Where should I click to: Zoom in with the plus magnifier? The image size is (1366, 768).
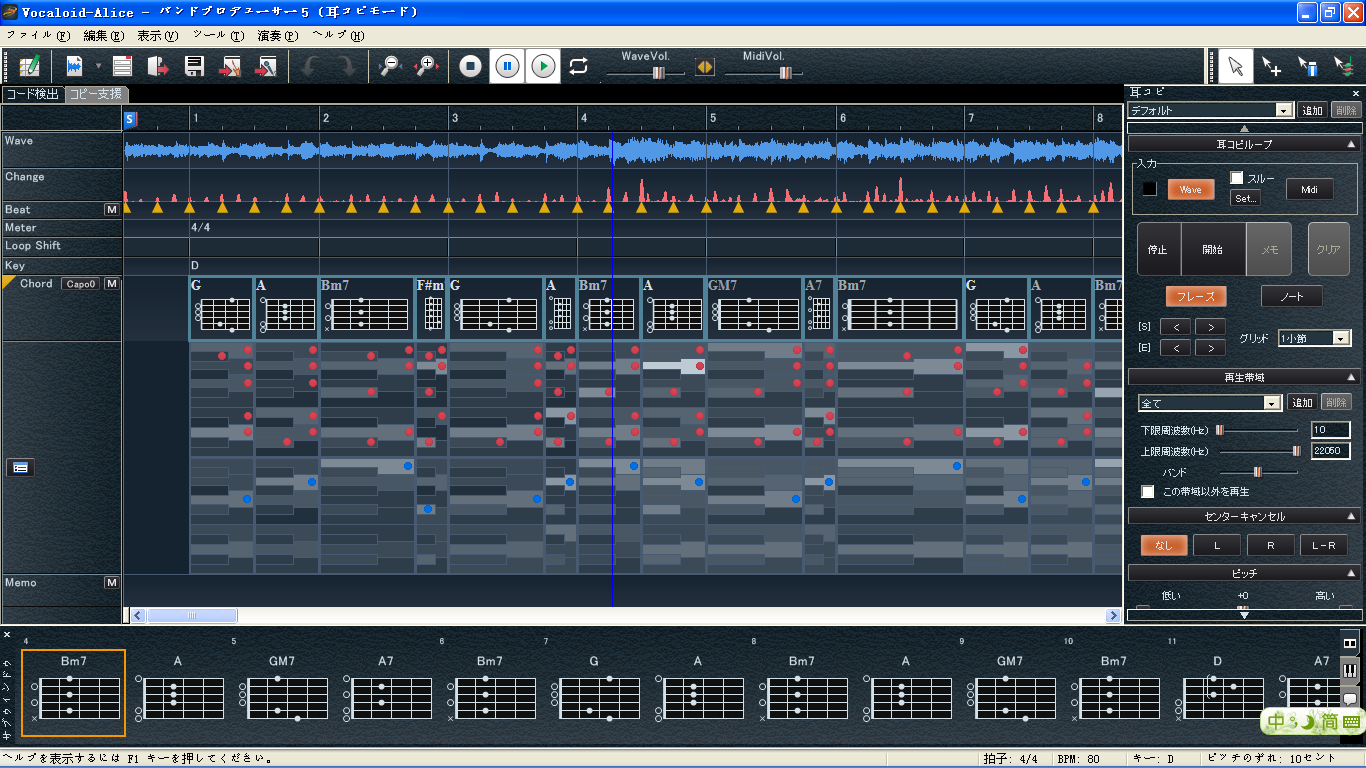coord(427,66)
